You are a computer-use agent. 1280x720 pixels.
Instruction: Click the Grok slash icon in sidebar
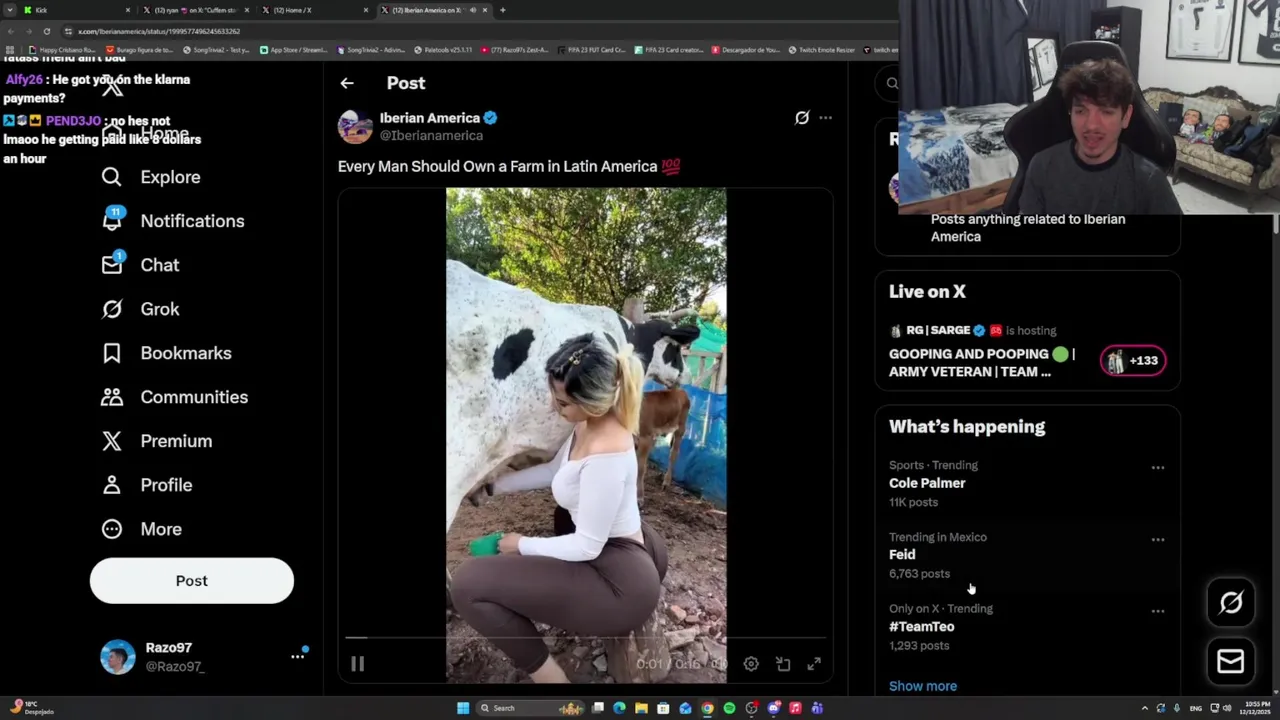click(111, 309)
